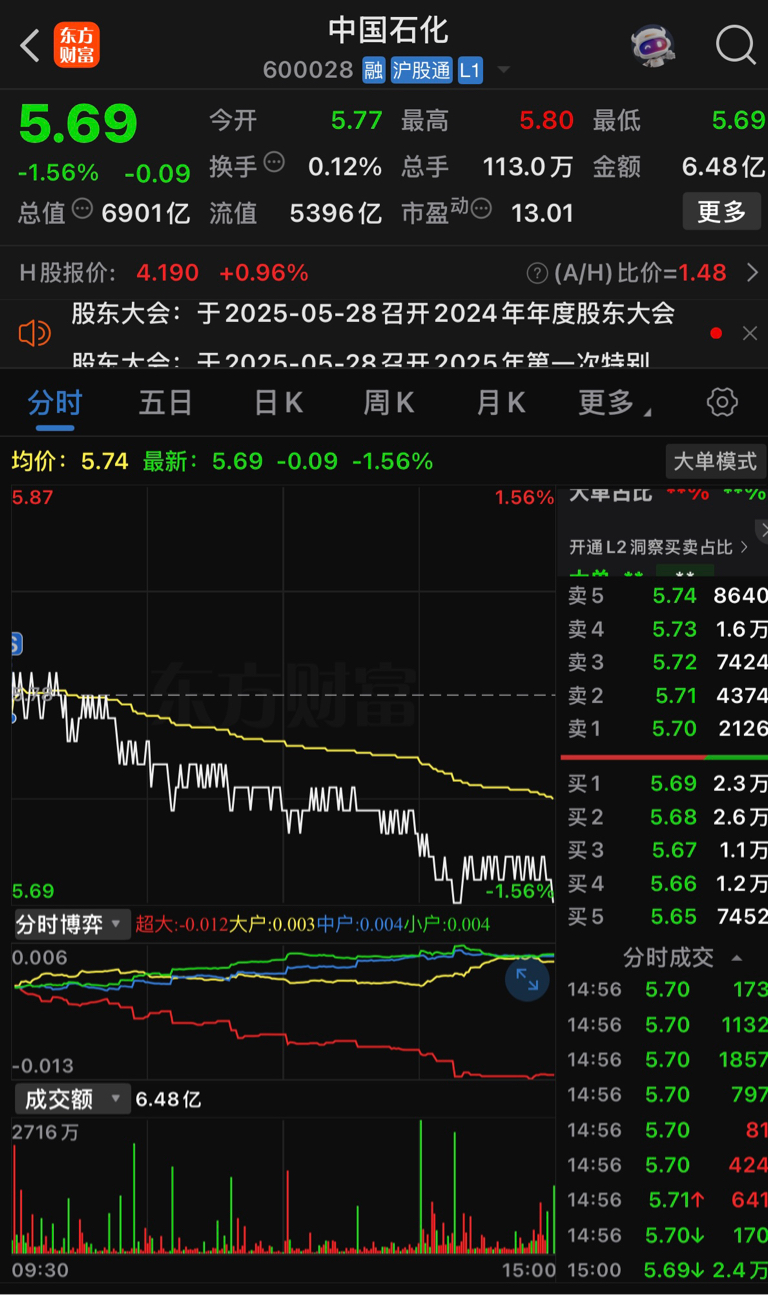Tap the H股股价 4.190 value
768x1295 pixels.
coord(167,273)
